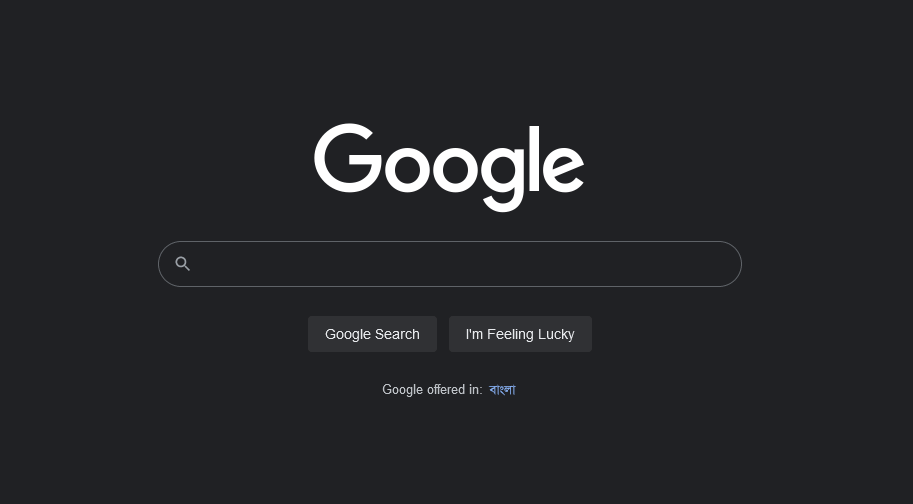
Task: Click the second letter o in the logo
Action: point(456,168)
